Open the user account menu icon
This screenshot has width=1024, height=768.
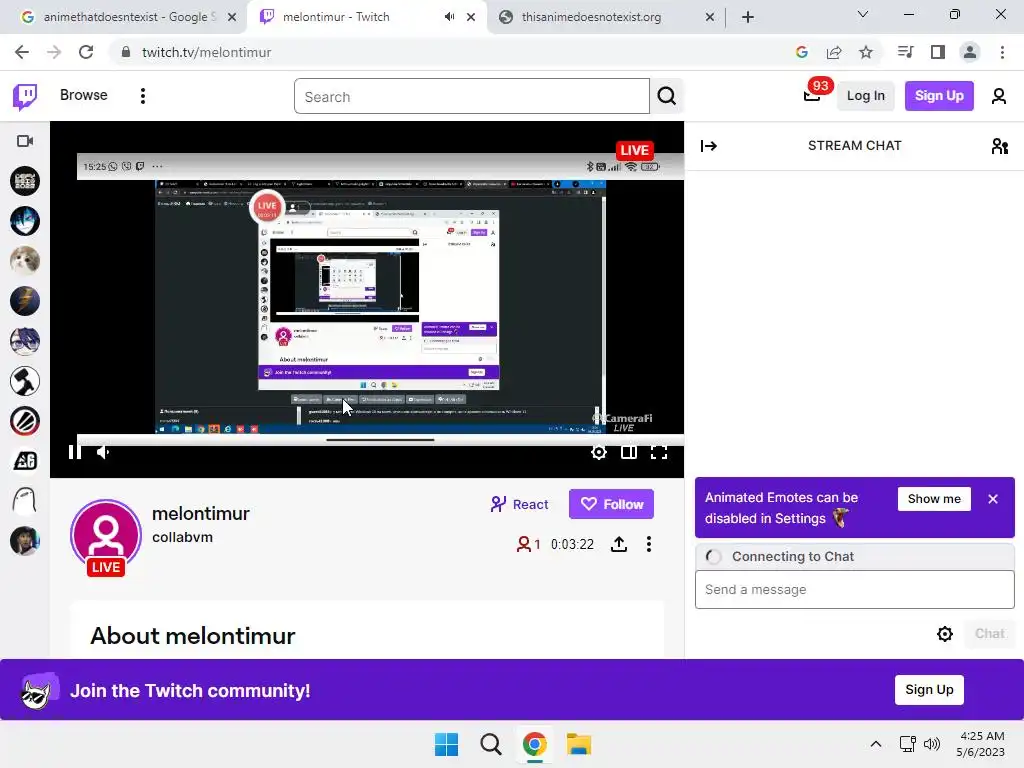999,96
